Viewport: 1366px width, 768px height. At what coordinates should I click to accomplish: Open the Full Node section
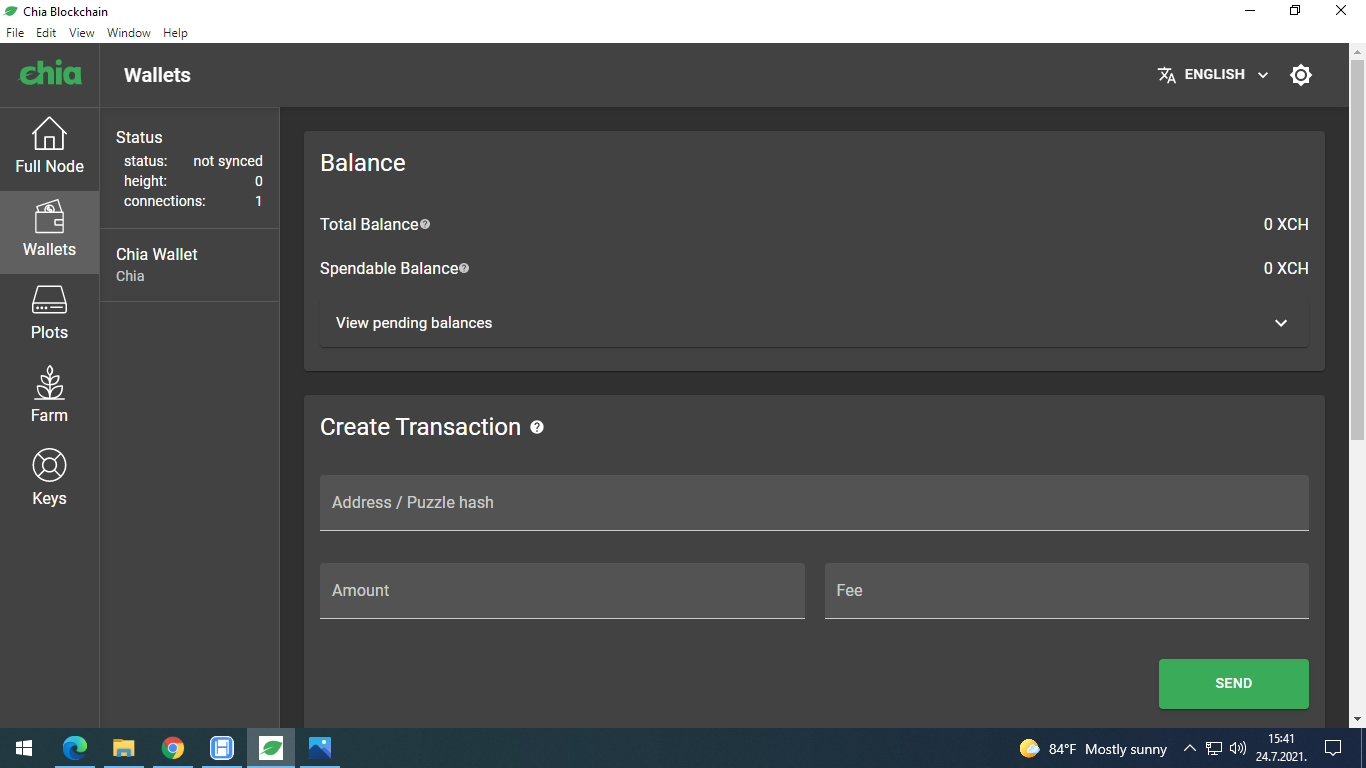(x=49, y=149)
